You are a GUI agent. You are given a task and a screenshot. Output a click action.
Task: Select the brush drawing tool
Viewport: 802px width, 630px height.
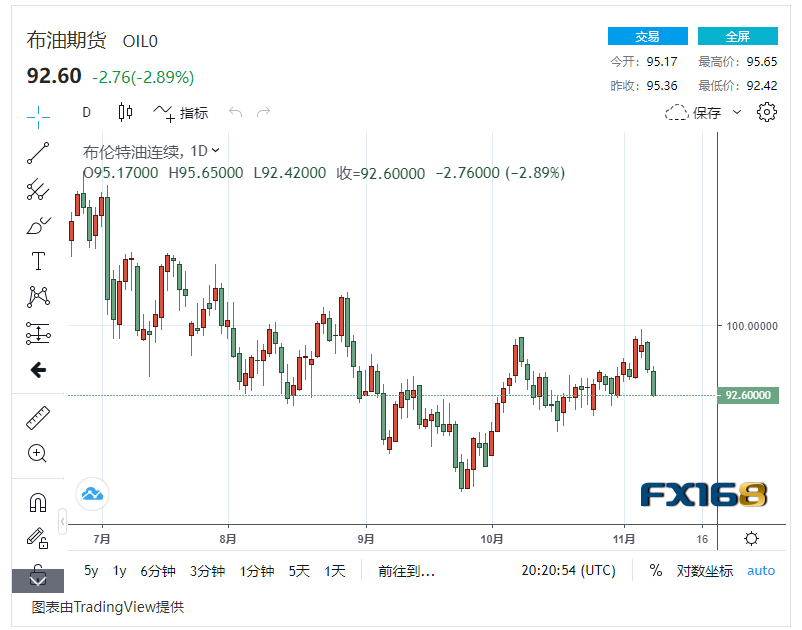38,226
